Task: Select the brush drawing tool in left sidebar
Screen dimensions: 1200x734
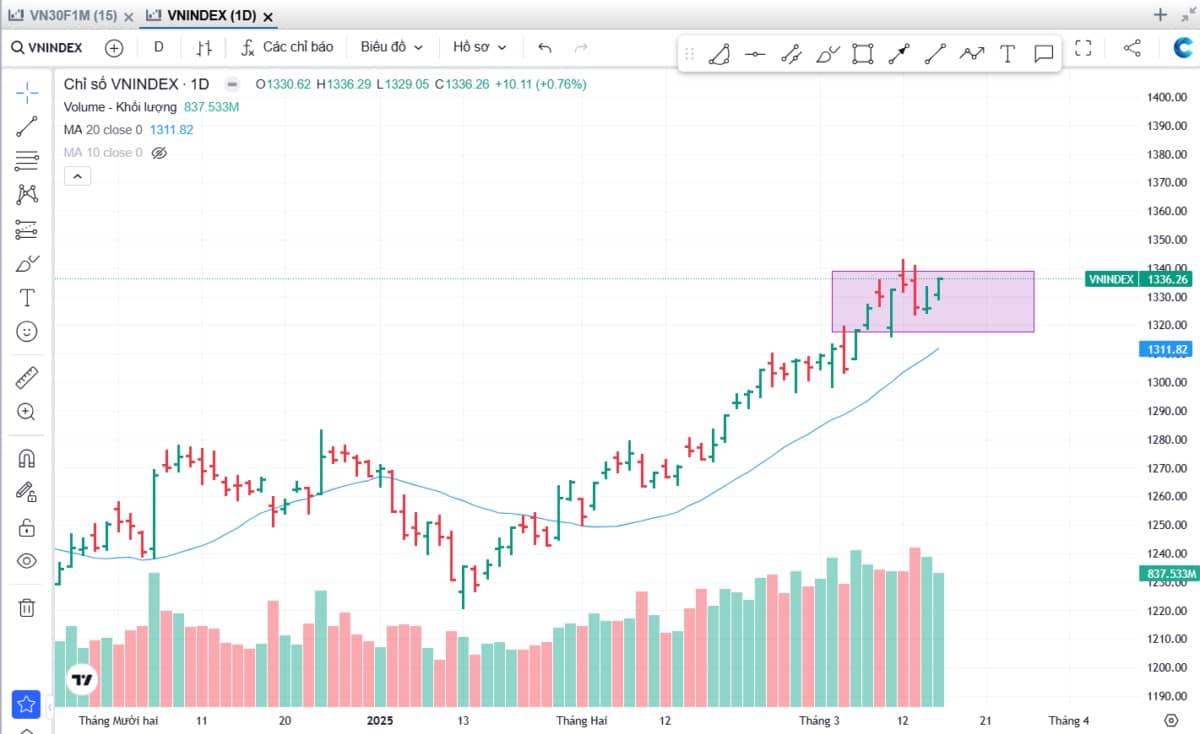Action: [27, 264]
